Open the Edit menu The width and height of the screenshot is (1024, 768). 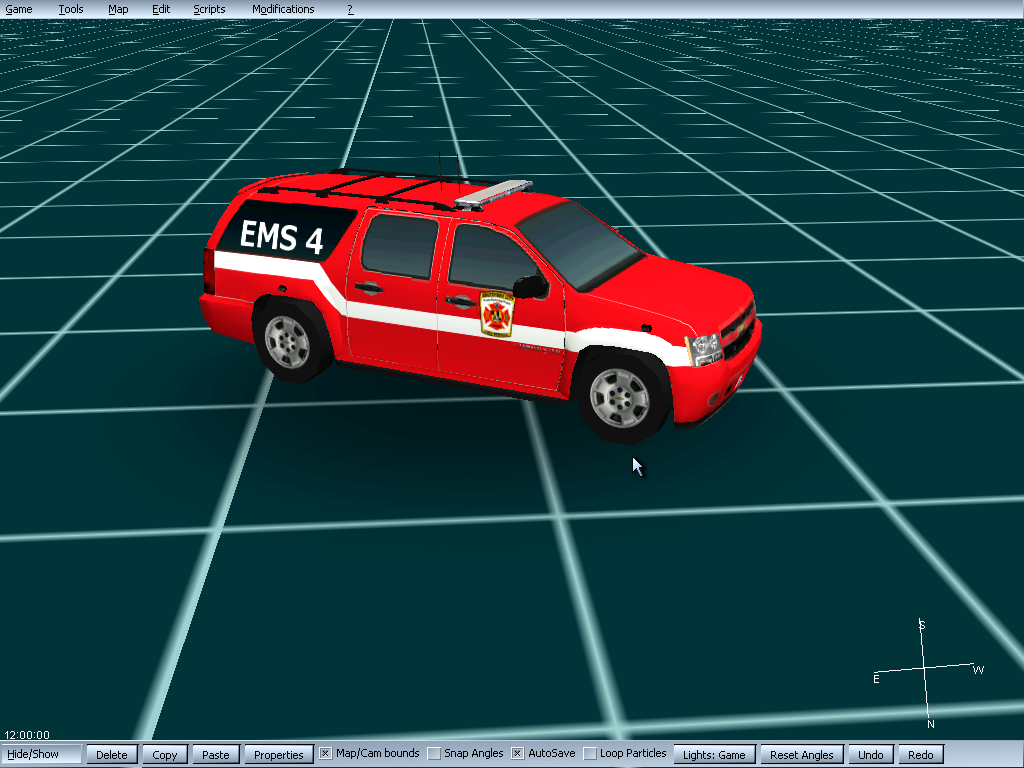161,9
